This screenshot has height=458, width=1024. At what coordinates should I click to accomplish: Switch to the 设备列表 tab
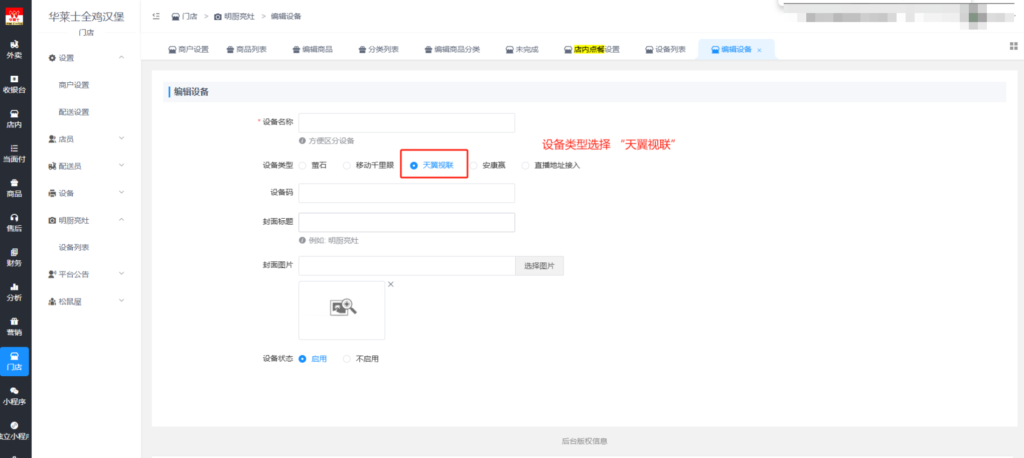665,50
